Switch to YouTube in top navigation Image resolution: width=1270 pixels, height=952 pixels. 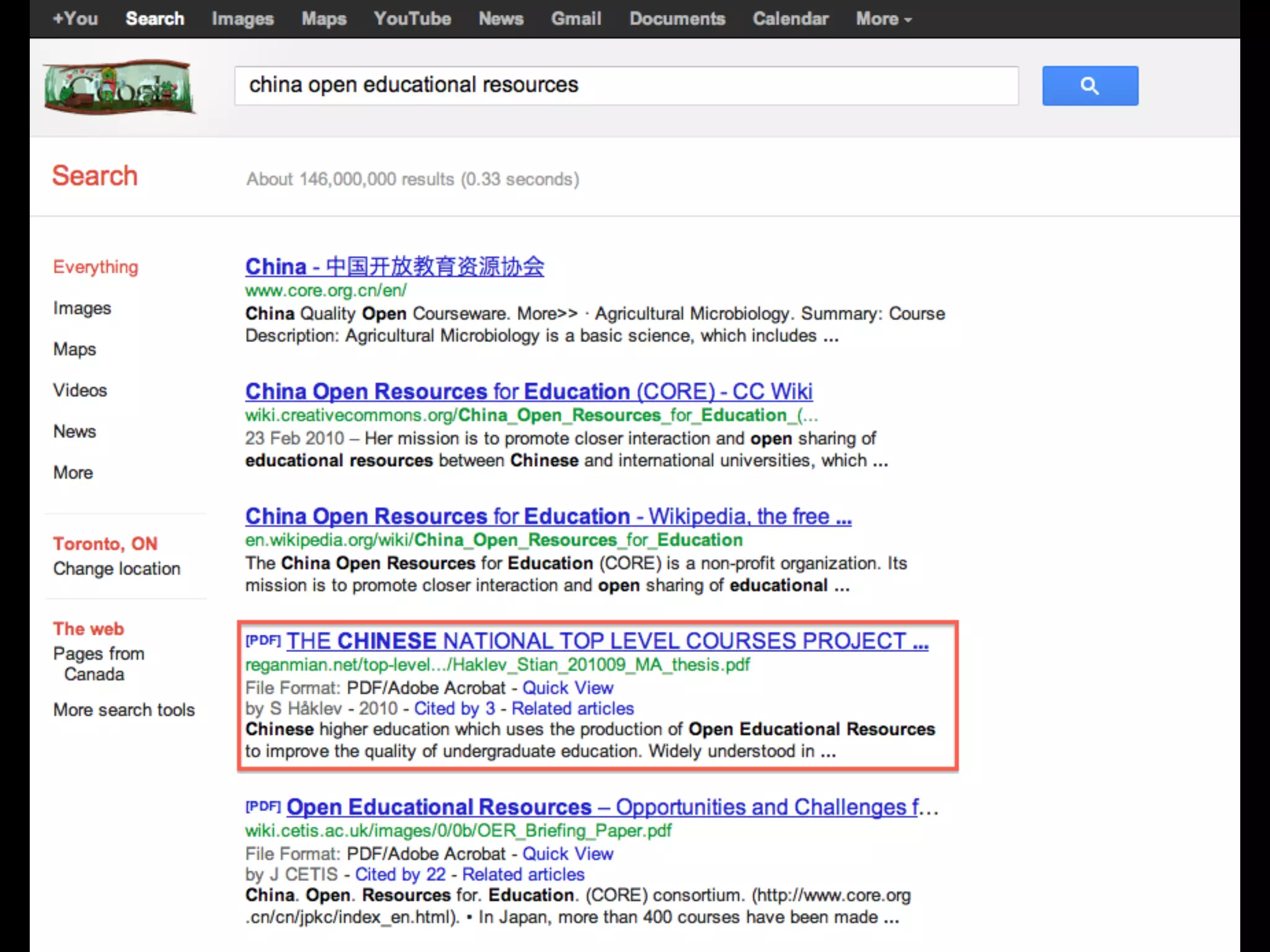point(412,19)
